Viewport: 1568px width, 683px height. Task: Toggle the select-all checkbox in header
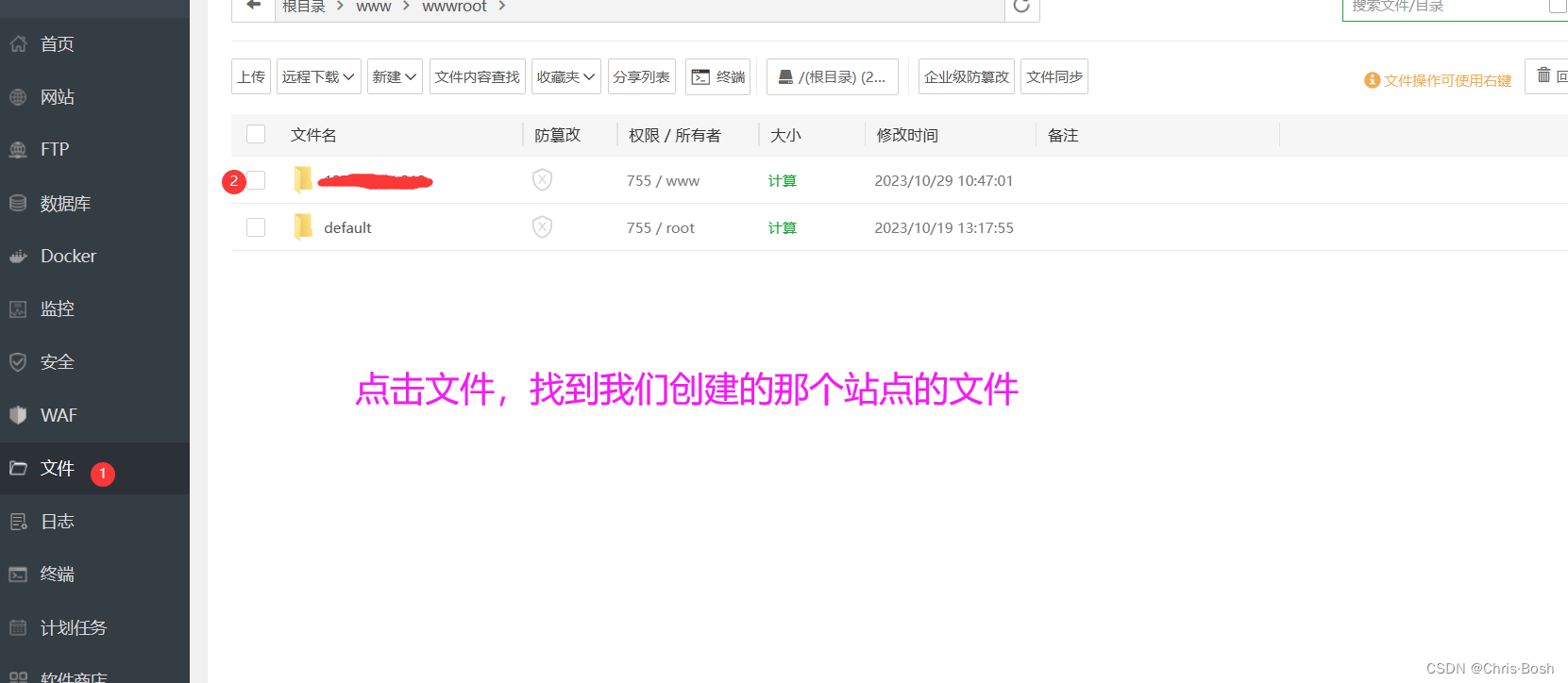(256, 134)
